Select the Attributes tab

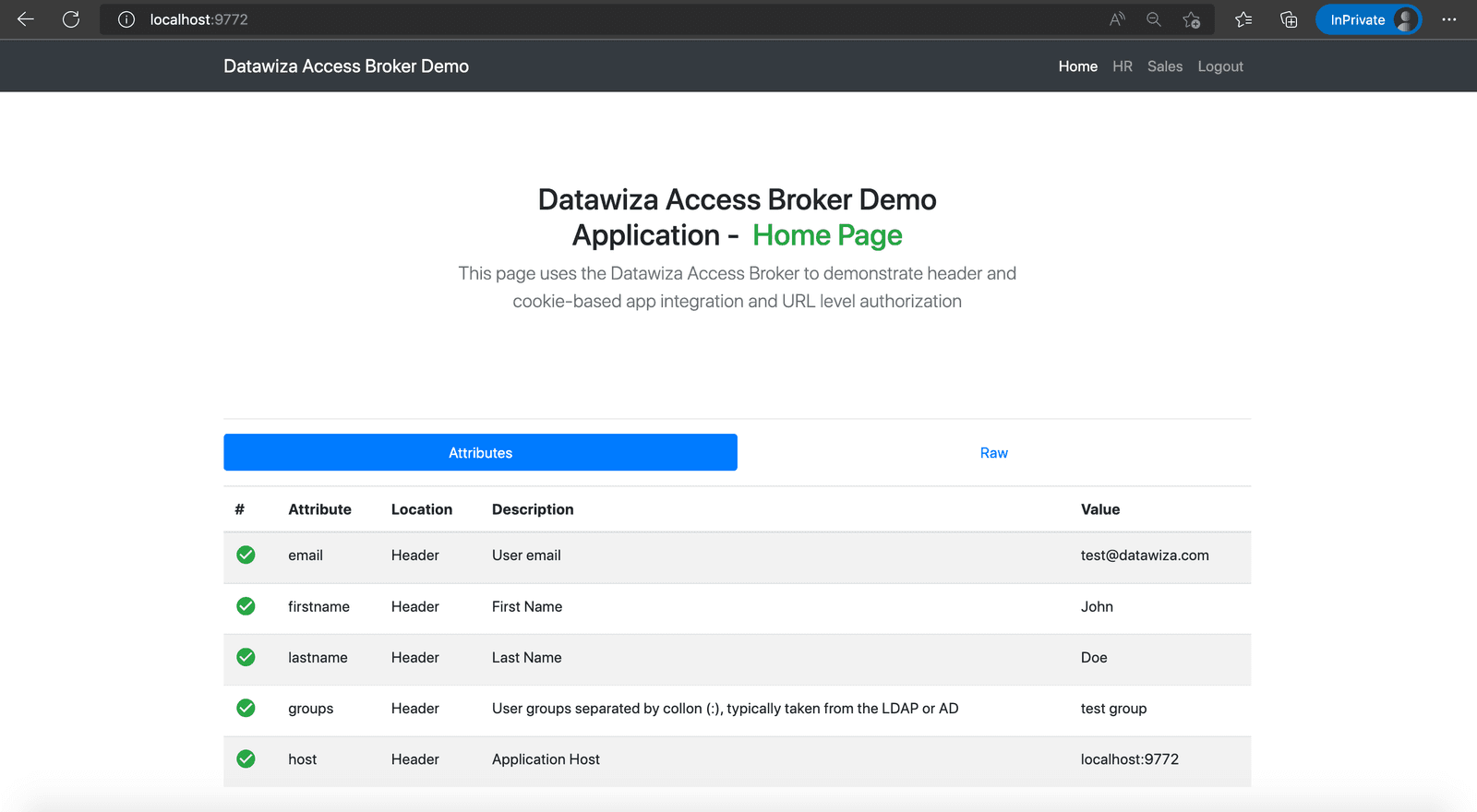tap(480, 452)
